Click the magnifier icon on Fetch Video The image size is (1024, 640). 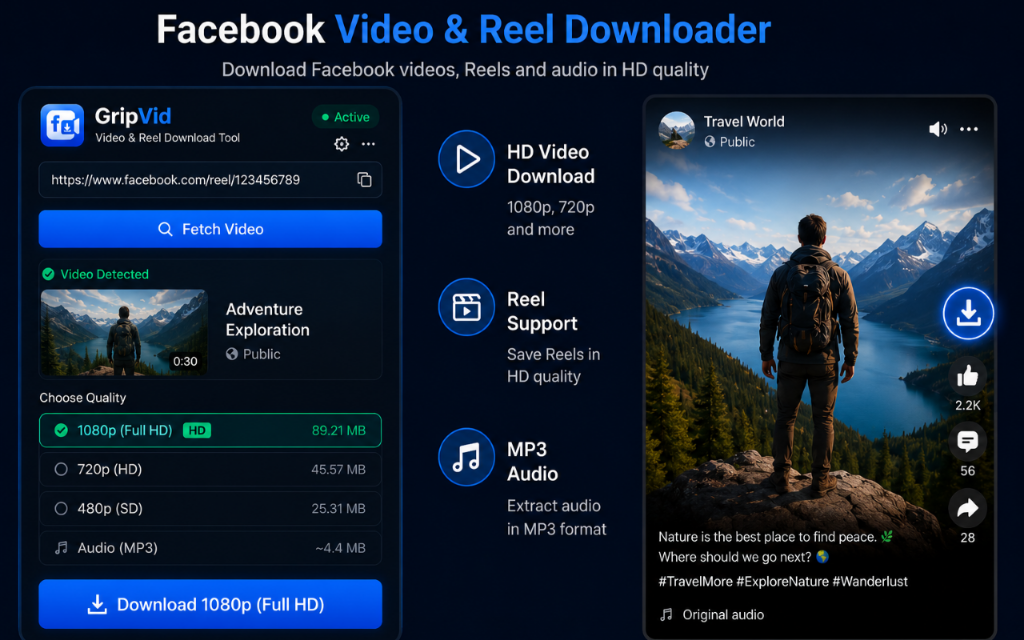[165, 229]
